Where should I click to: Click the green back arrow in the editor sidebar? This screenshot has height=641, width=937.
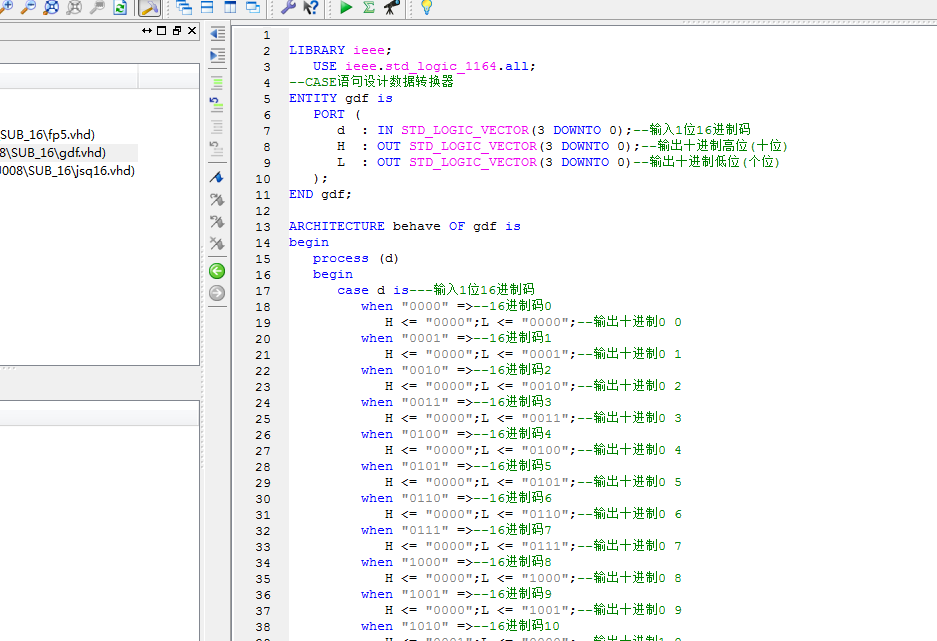pyautogui.click(x=217, y=271)
